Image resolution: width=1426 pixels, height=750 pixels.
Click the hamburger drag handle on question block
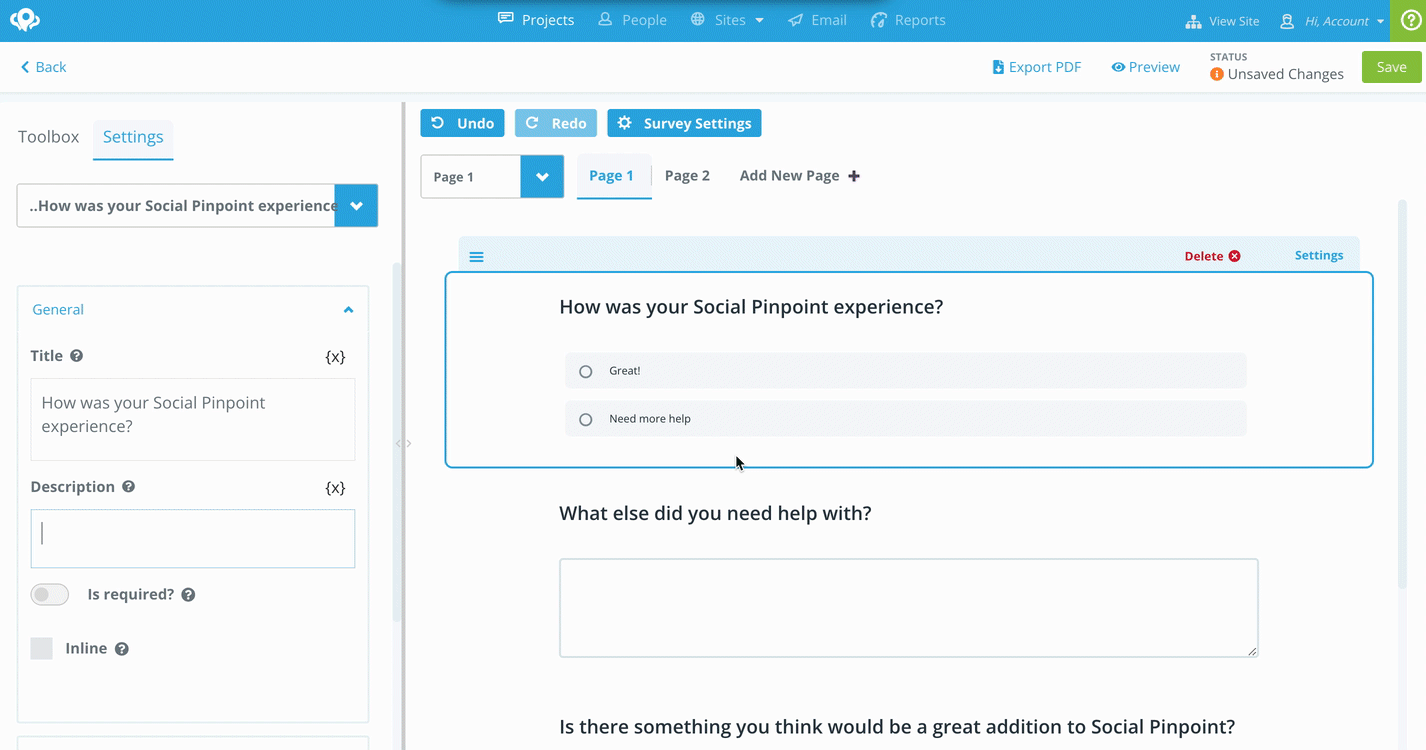coord(477,257)
